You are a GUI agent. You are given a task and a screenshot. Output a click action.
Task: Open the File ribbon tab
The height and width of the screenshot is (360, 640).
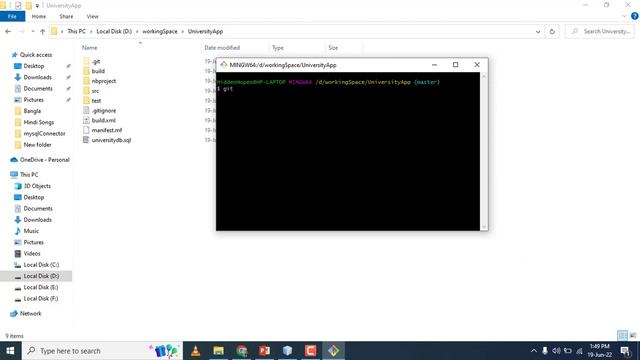coord(12,16)
